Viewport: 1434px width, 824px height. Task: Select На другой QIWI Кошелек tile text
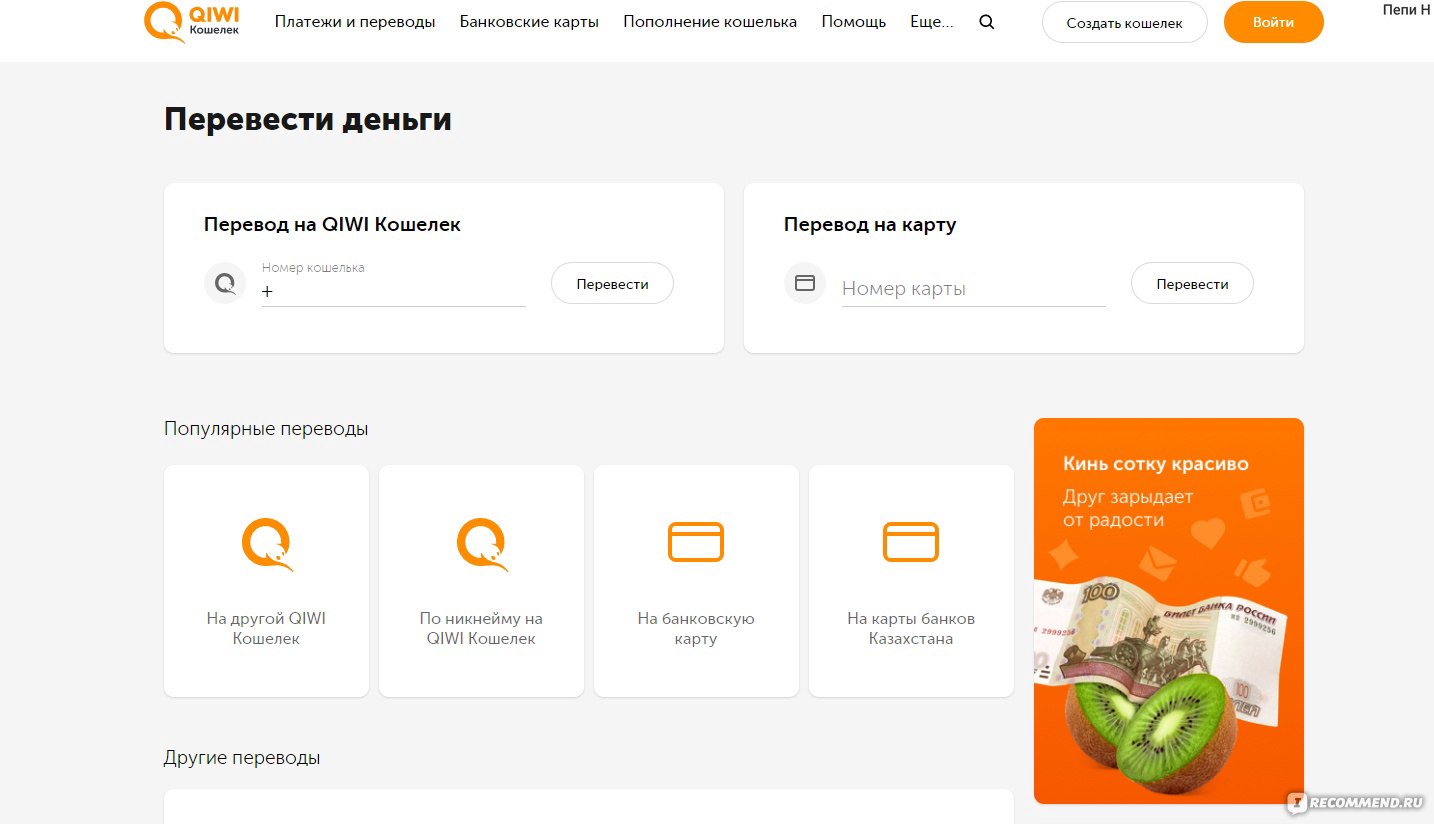coord(266,628)
